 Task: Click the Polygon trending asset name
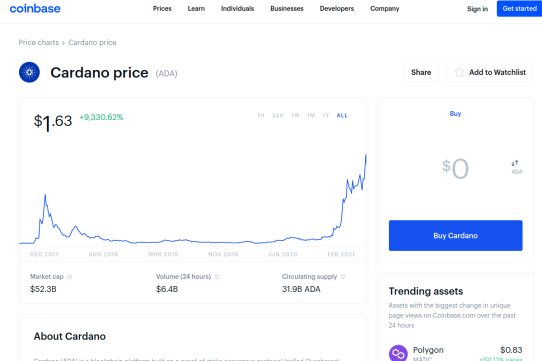[x=428, y=350]
